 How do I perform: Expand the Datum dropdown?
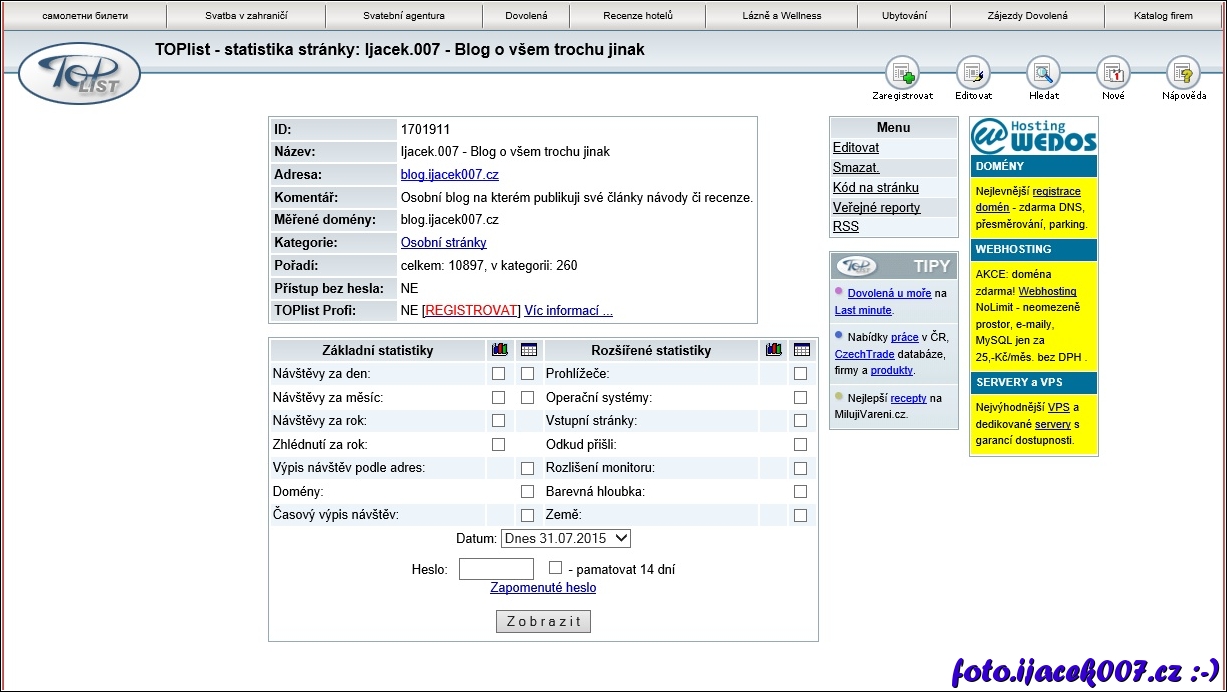[566, 539]
